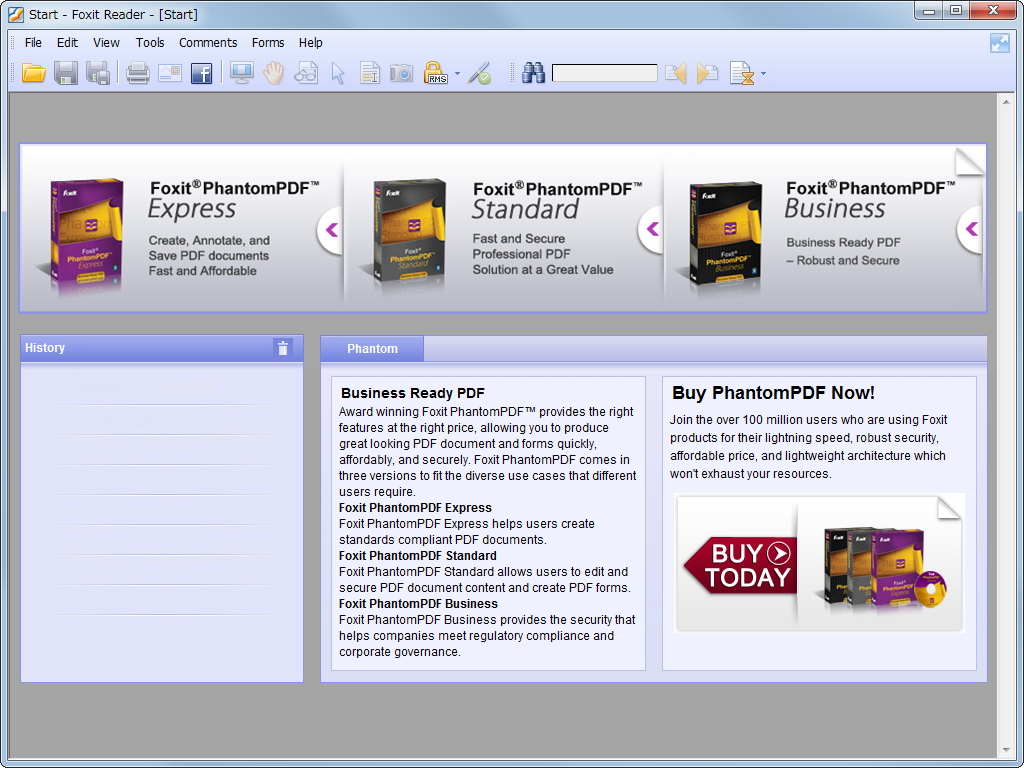Take a snapshot with the camera tool
The height and width of the screenshot is (768, 1024).
tap(401, 72)
